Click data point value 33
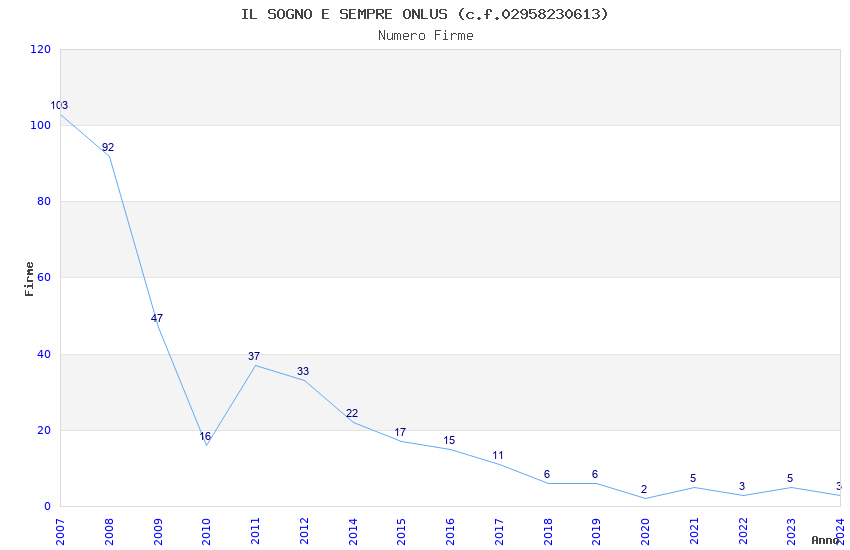 click(x=302, y=371)
